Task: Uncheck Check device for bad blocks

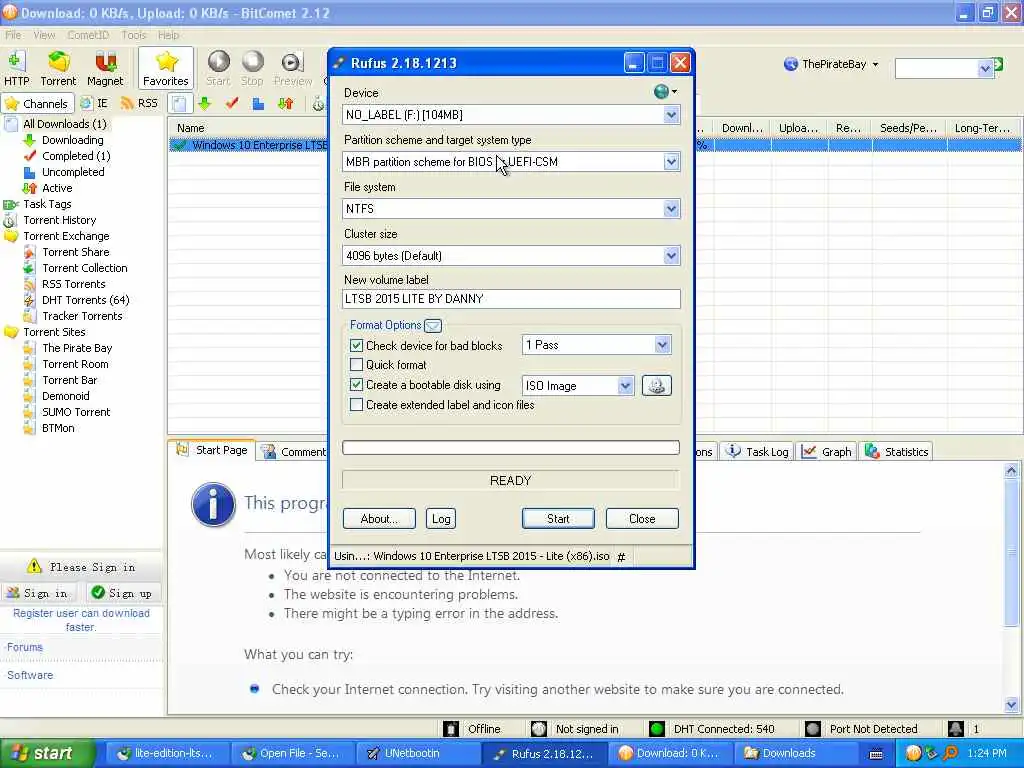Action: point(357,345)
